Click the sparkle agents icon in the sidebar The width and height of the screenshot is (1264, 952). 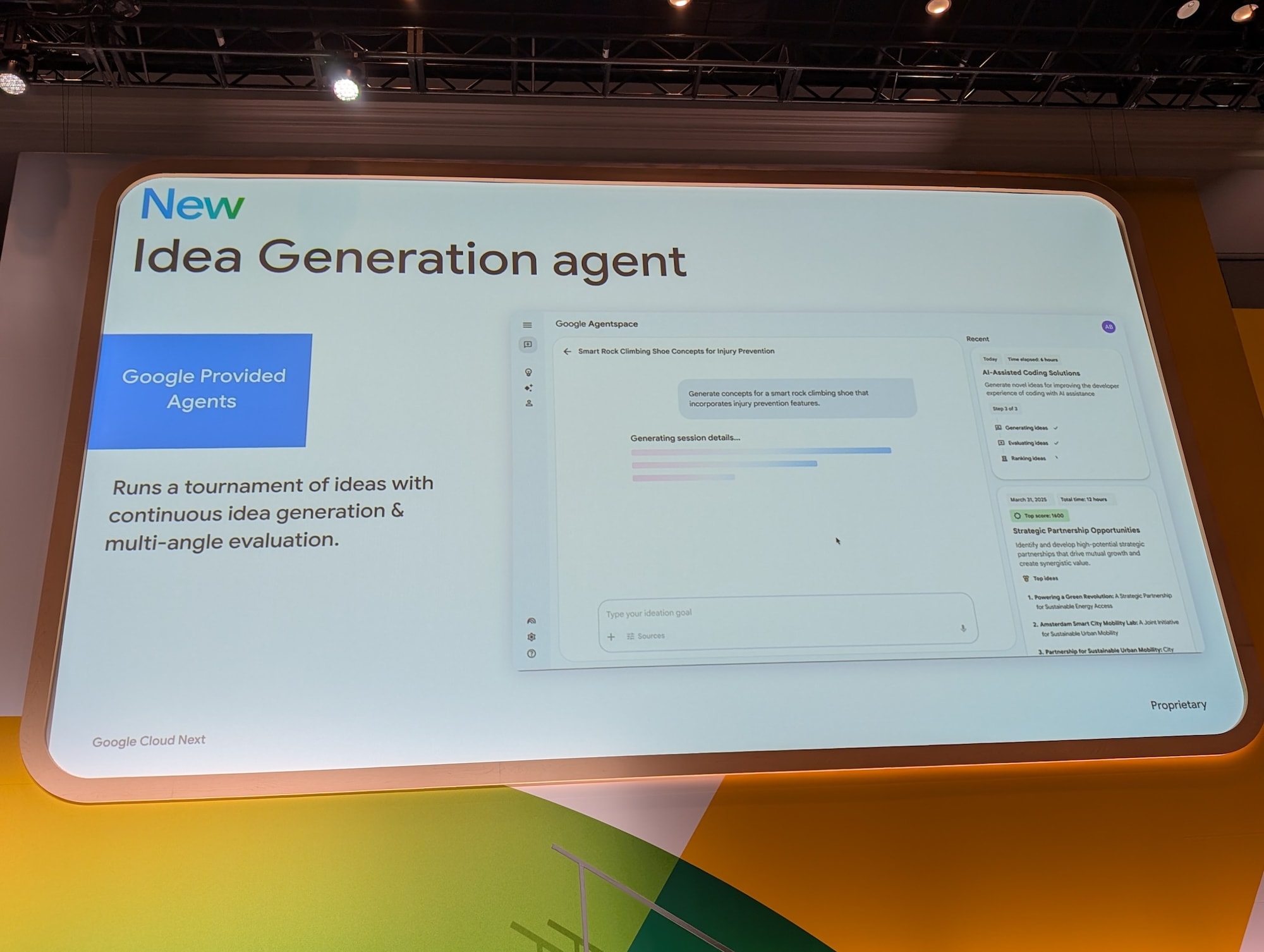tap(528, 388)
